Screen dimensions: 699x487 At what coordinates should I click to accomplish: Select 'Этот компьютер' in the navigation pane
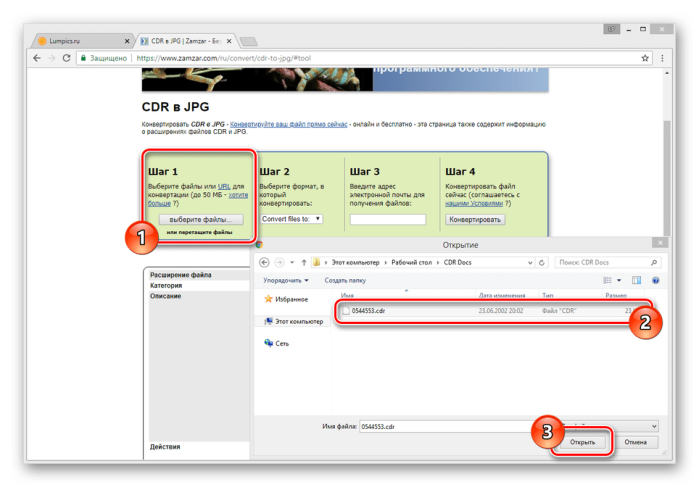click(x=294, y=322)
